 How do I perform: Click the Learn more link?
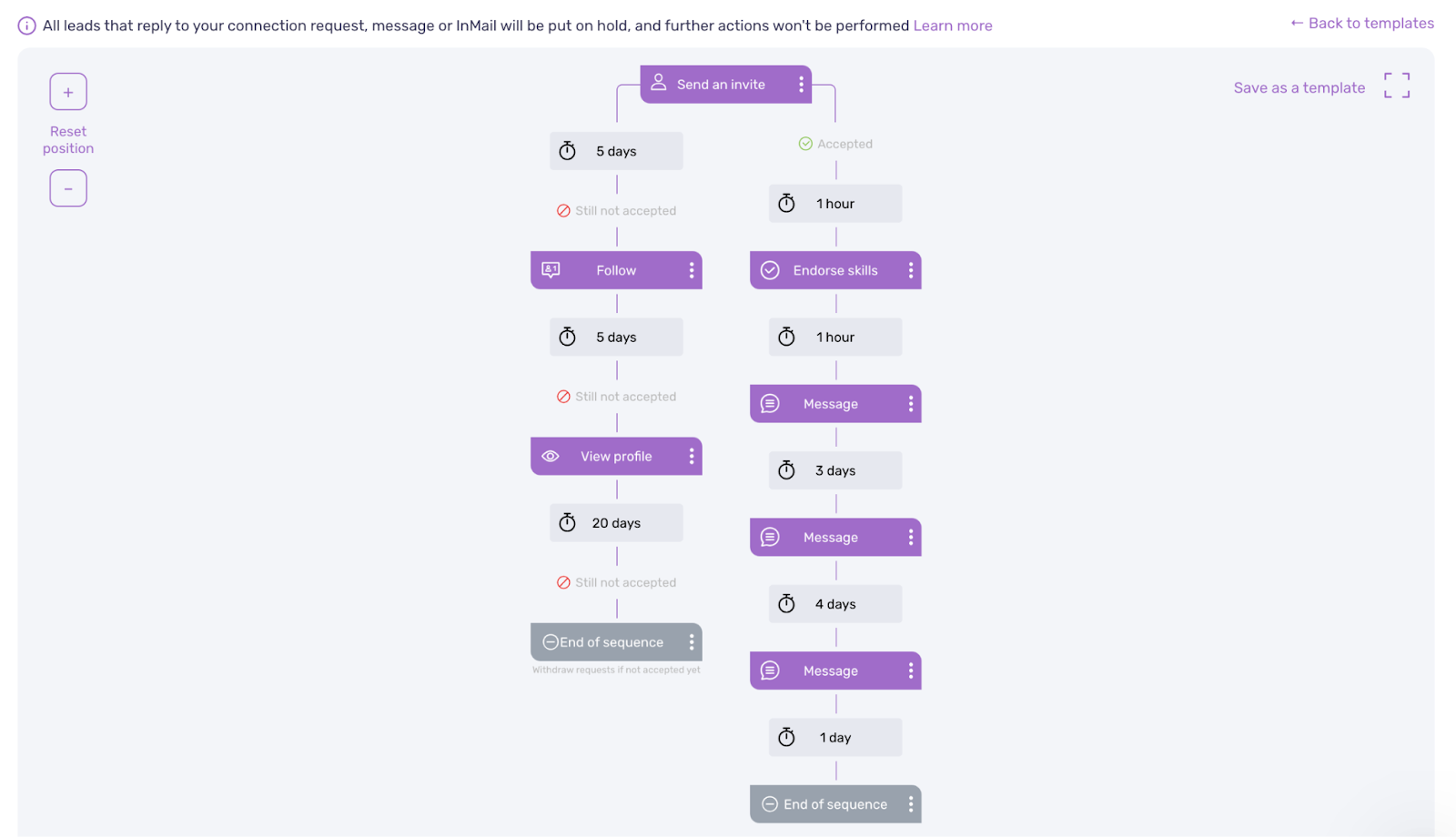tap(952, 25)
